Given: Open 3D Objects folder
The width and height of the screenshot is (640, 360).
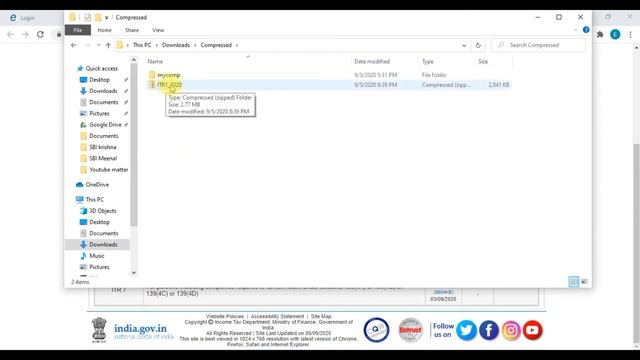Looking at the screenshot, I should pos(103,211).
